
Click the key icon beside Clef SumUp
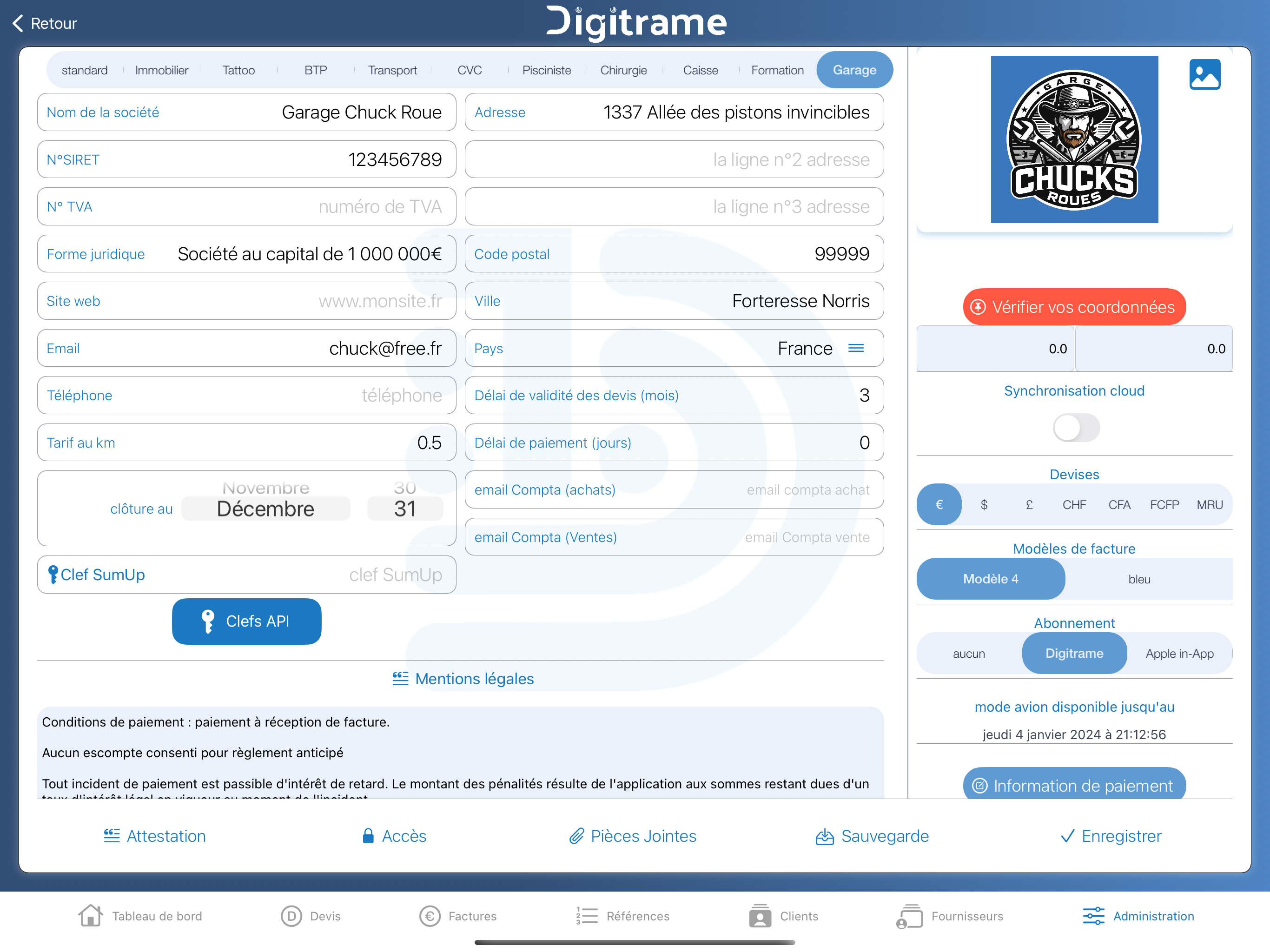53,574
